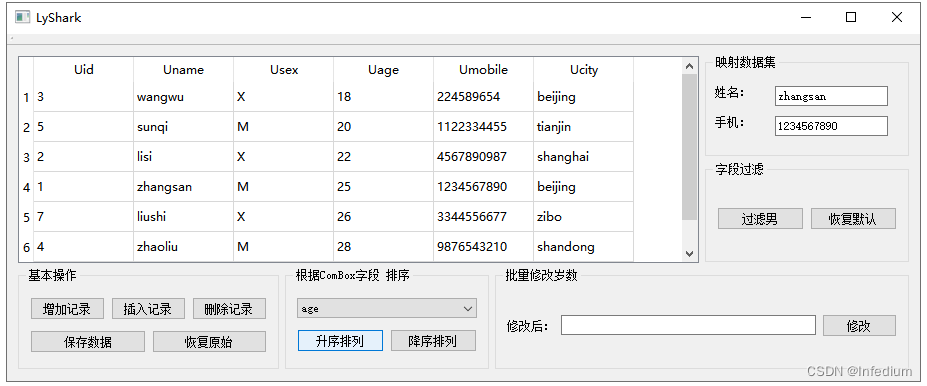Click the 增加记录 add record button
The height and width of the screenshot is (386, 927).
tap(67, 309)
